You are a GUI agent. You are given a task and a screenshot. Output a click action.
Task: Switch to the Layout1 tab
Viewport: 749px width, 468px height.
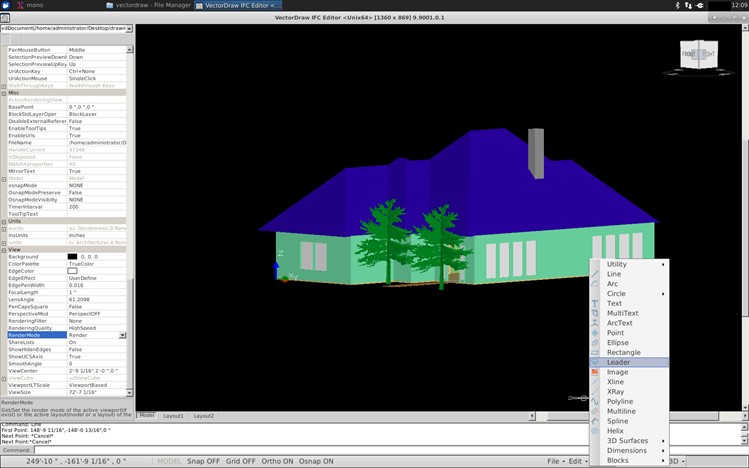coord(173,416)
